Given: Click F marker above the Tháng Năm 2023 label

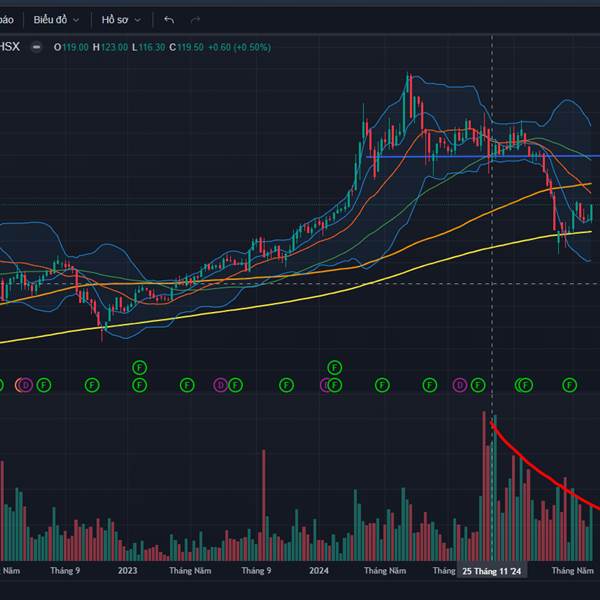Looking at the screenshot, I should [187, 385].
